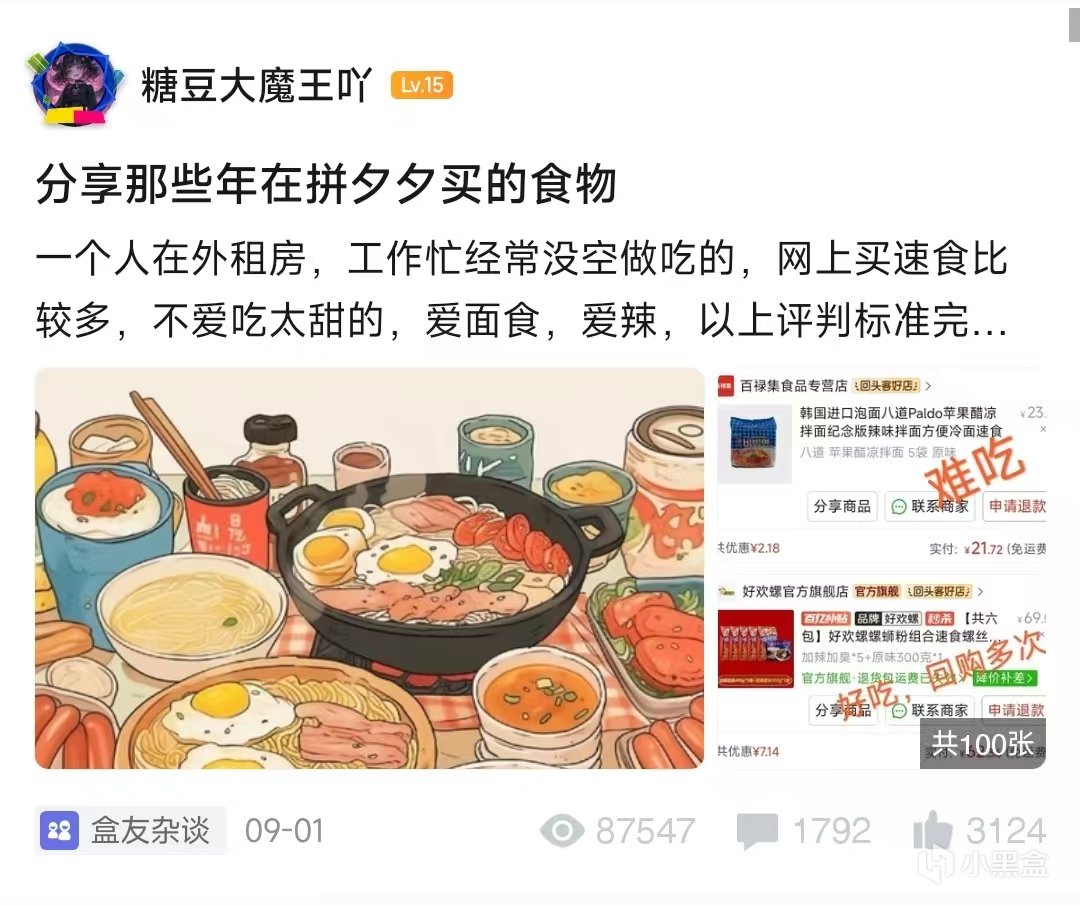Click the WeChat icon beside first 联系商家
1080x906 pixels.
pos(898,507)
